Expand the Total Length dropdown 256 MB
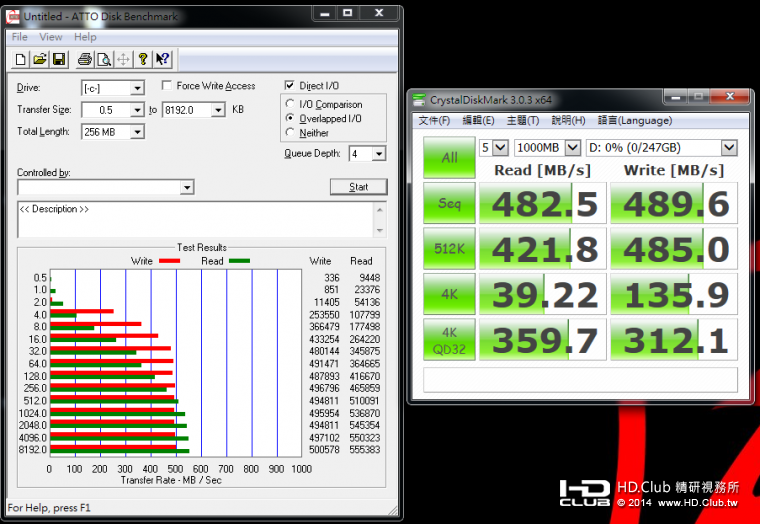The width and height of the screenshot is (760, 524). click(137, 132)
